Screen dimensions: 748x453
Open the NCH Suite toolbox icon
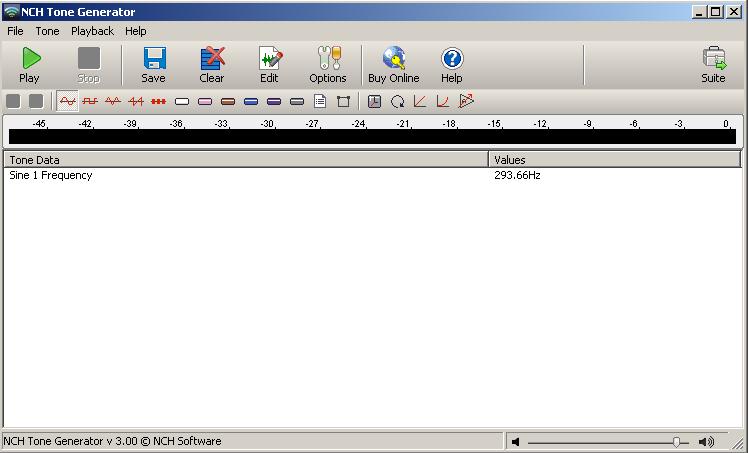coord(713,65)
